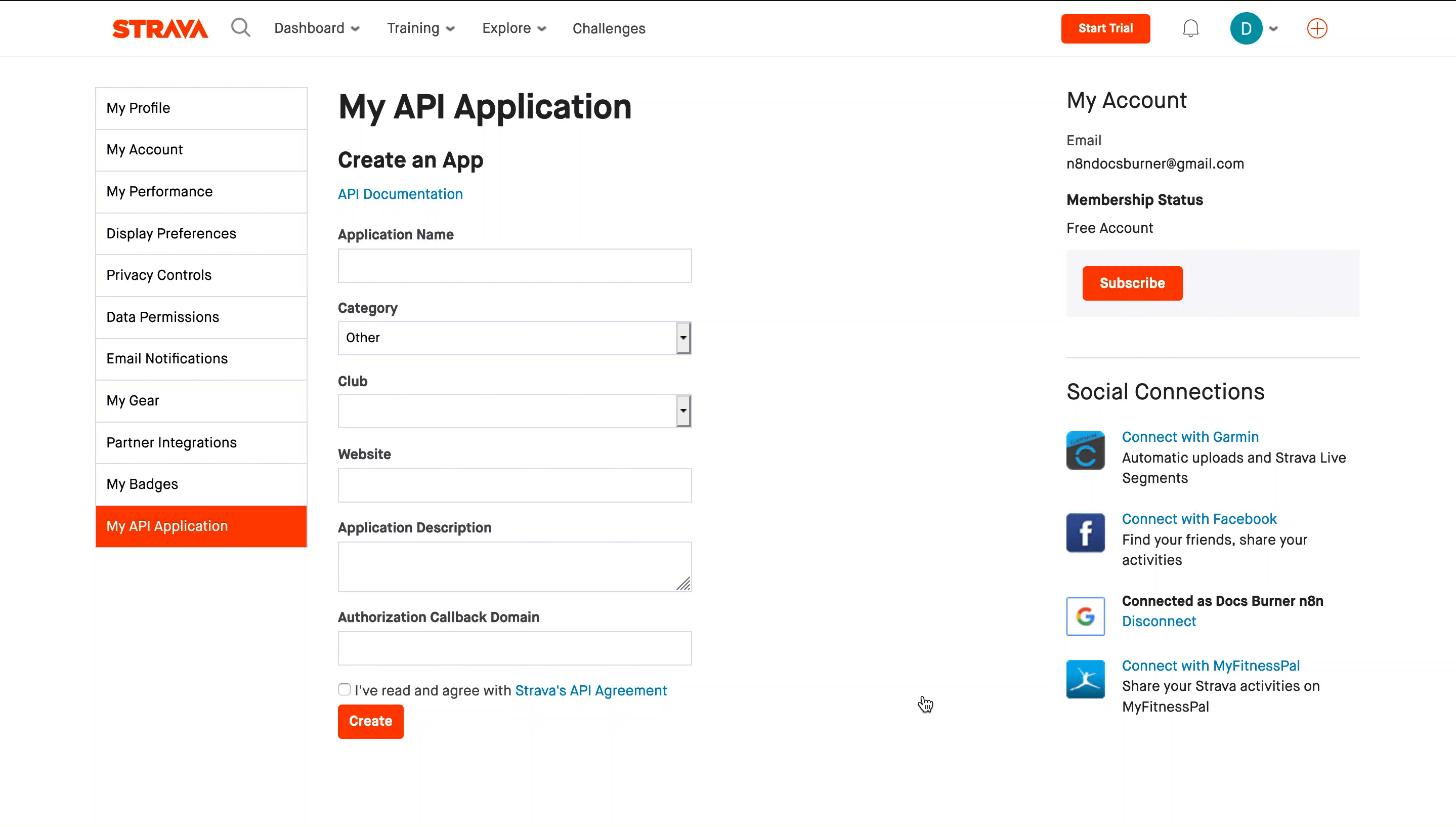Click the Create app button

pyautogui.click(x=370, y=720)
